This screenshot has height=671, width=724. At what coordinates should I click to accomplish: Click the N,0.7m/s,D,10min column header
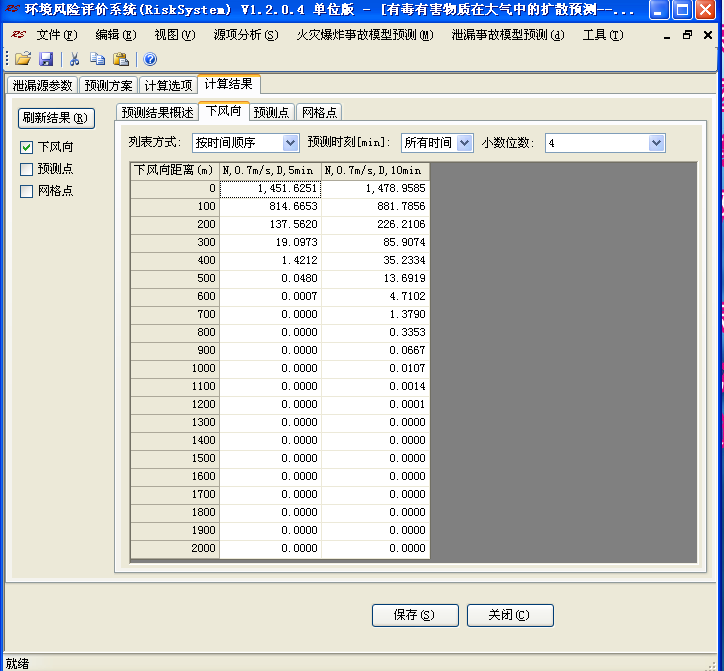[x=375, y=170]
